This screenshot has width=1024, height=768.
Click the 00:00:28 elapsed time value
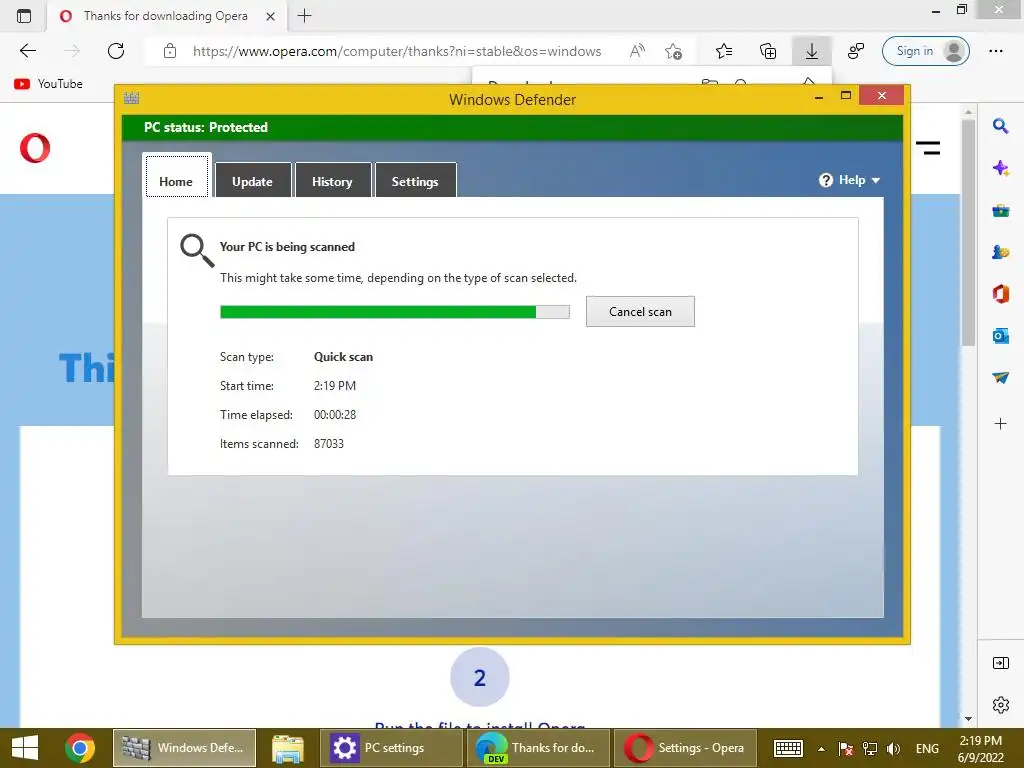(x=335, y=415)
